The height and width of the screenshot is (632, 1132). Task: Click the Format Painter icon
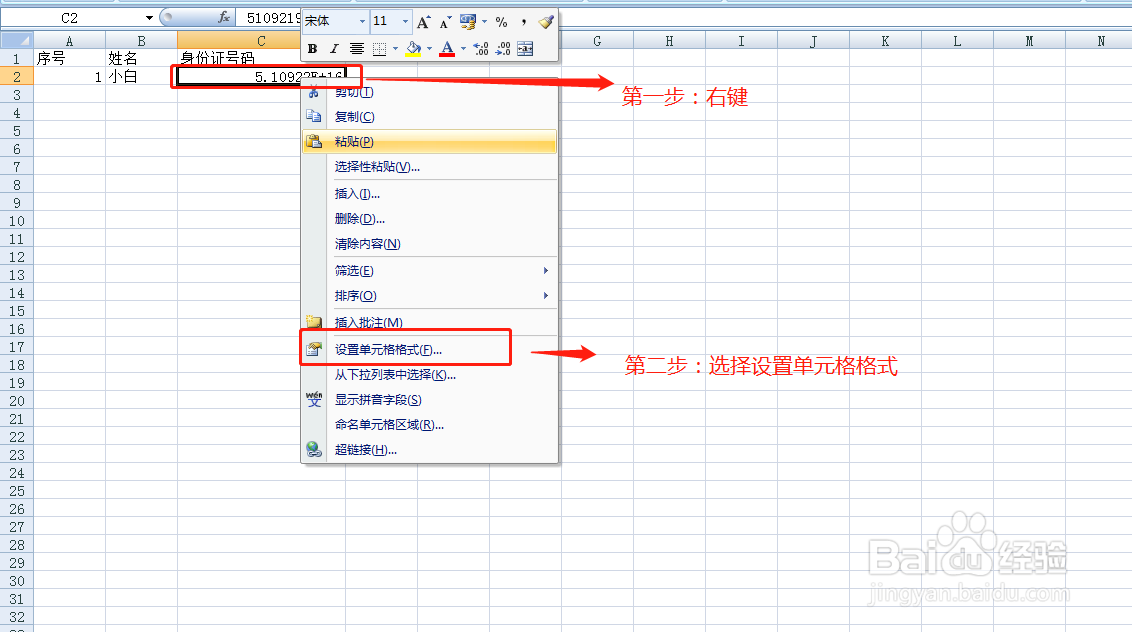point(546,22)
